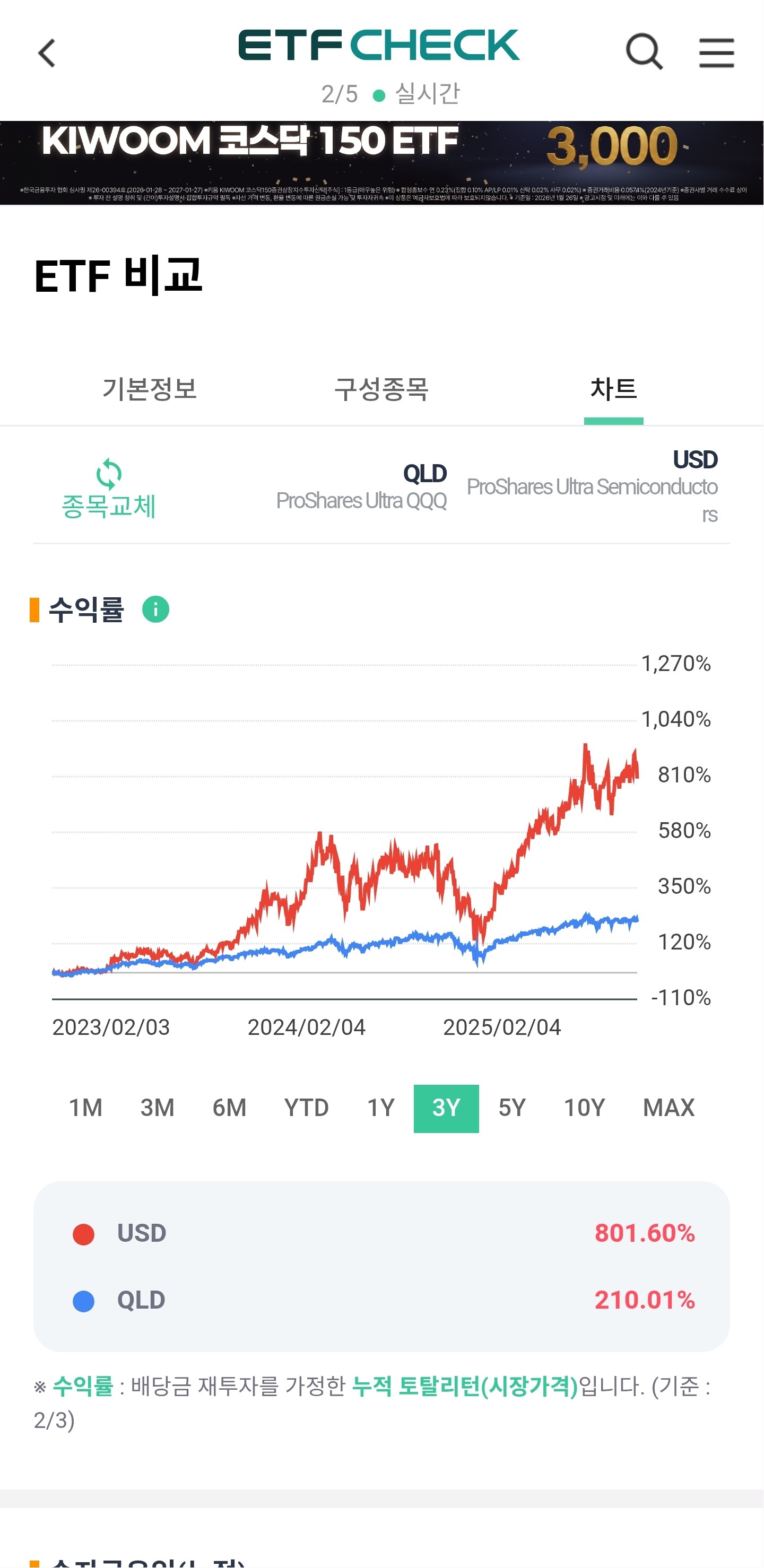Select the 3Y period button

pyautogui.click(x=446, y=1108)
